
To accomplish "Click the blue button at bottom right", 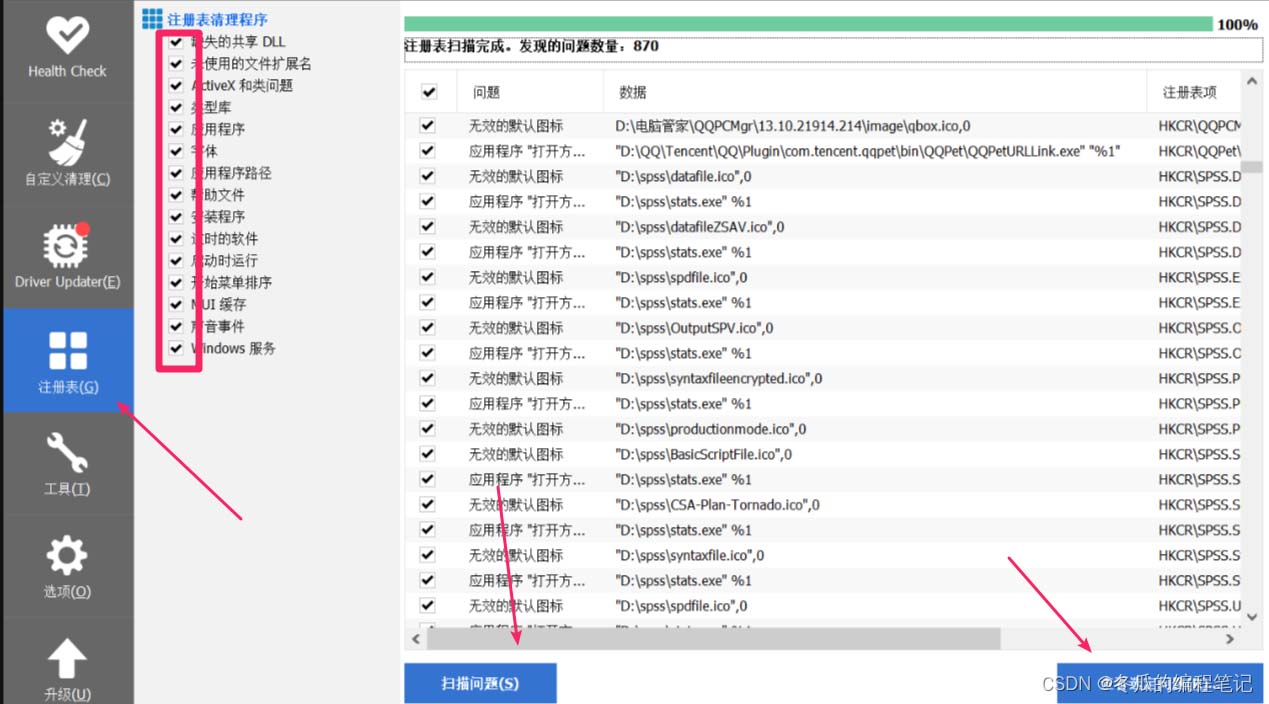I will pyautogui.click(x=1159, y=684).
